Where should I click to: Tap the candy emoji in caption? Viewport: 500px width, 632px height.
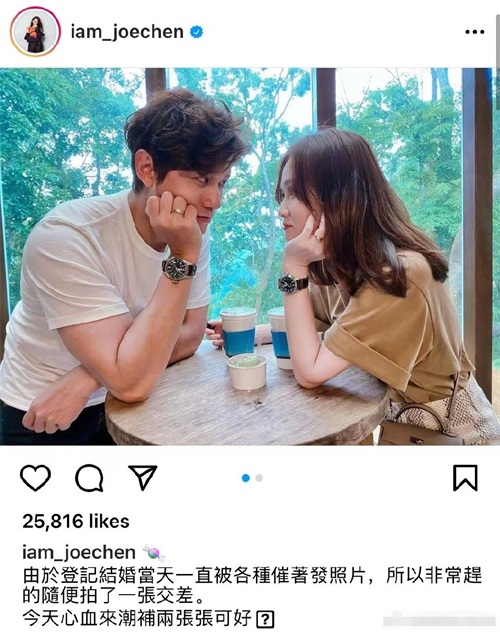[x=154, y=553]
